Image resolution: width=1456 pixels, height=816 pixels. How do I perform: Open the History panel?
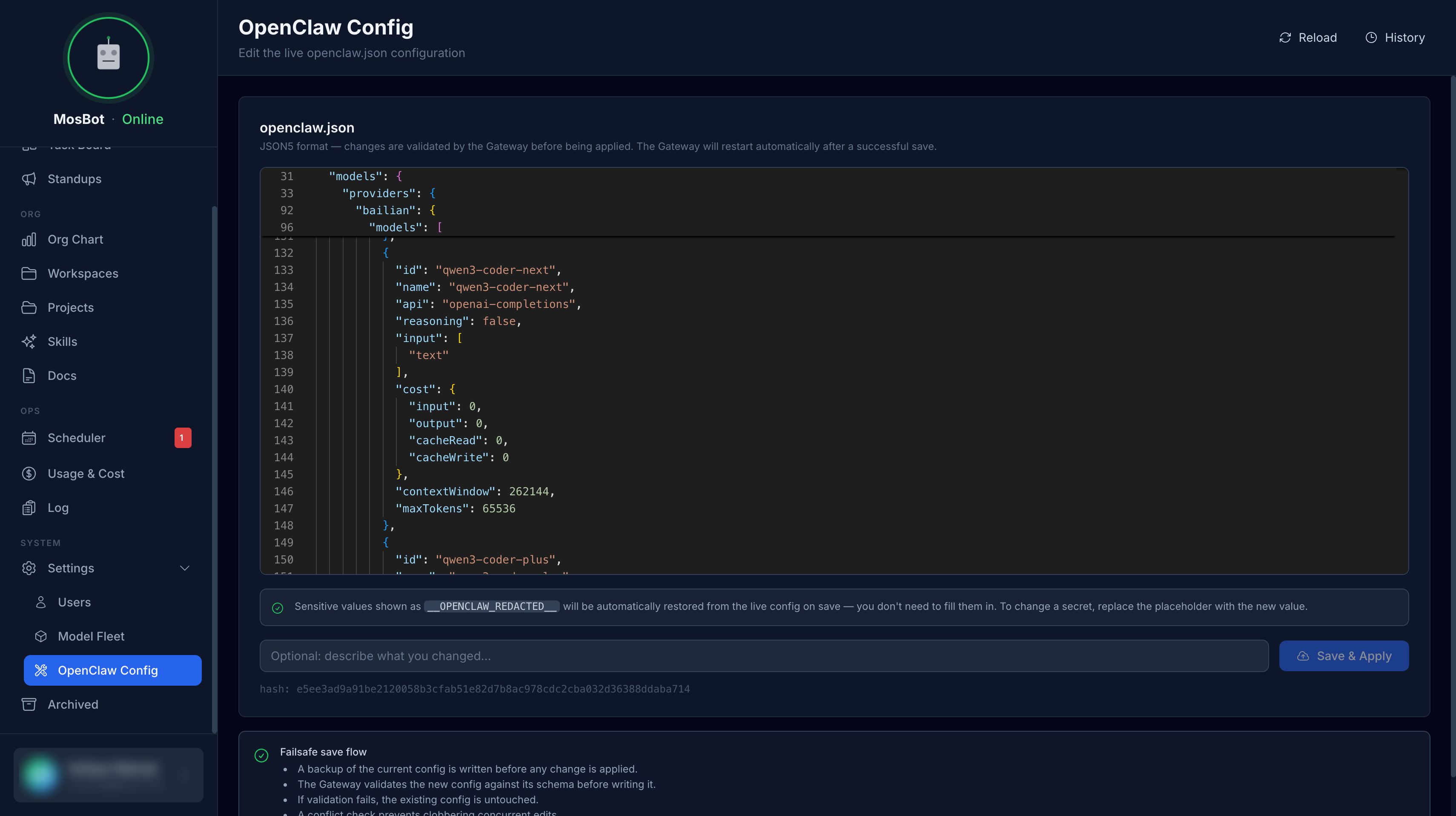(x=1396, y=37)
